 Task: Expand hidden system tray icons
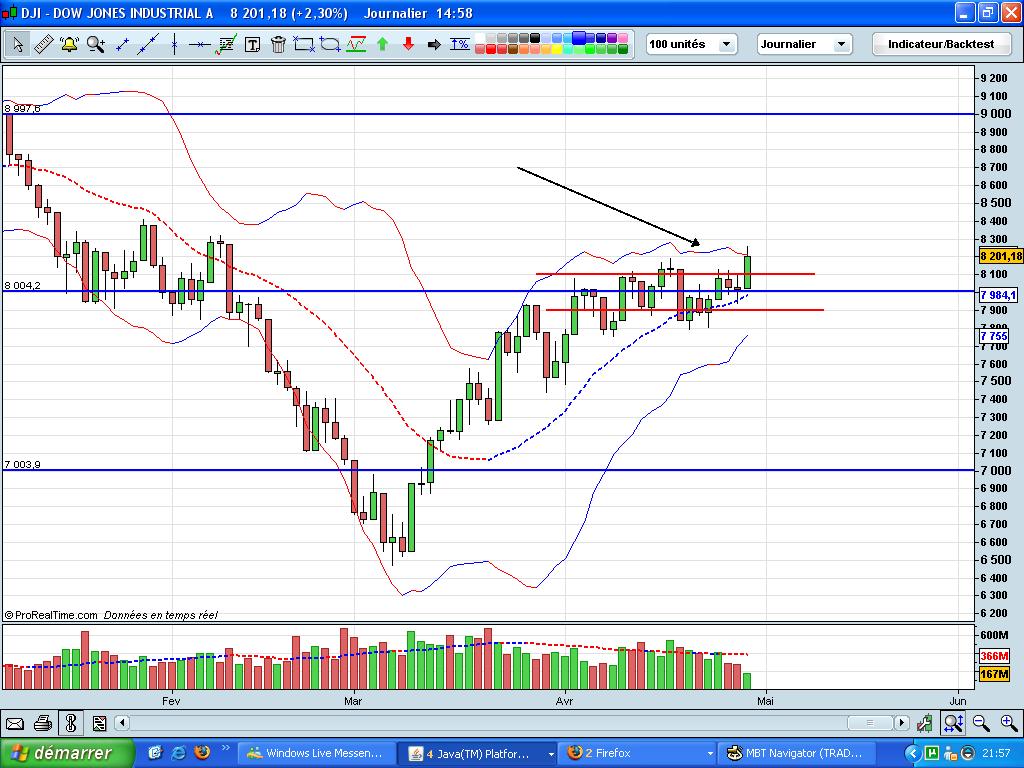[912, 754]
